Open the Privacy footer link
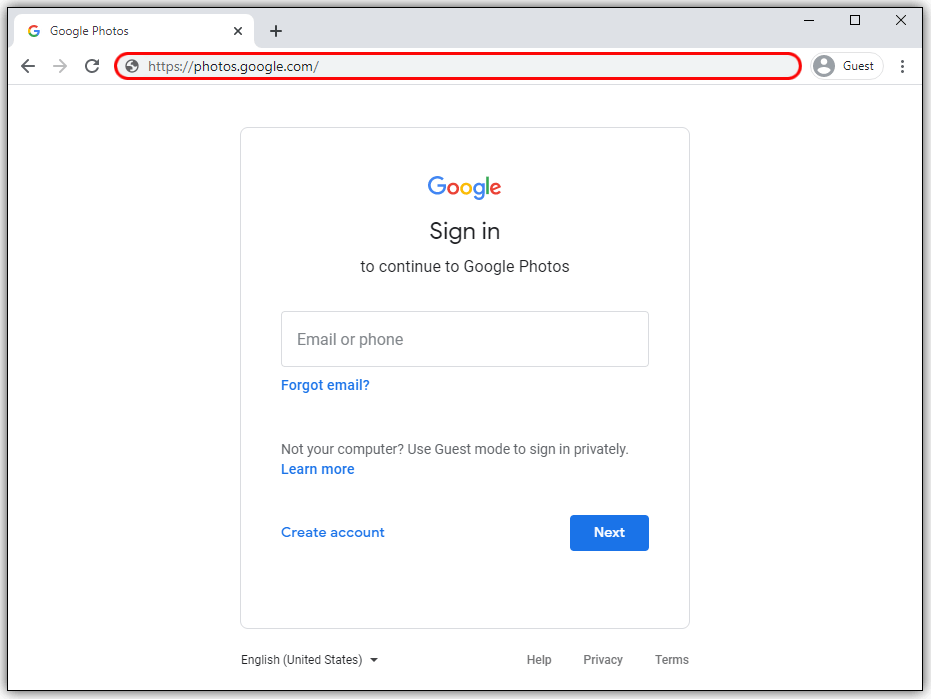 (x=603, y=660)
